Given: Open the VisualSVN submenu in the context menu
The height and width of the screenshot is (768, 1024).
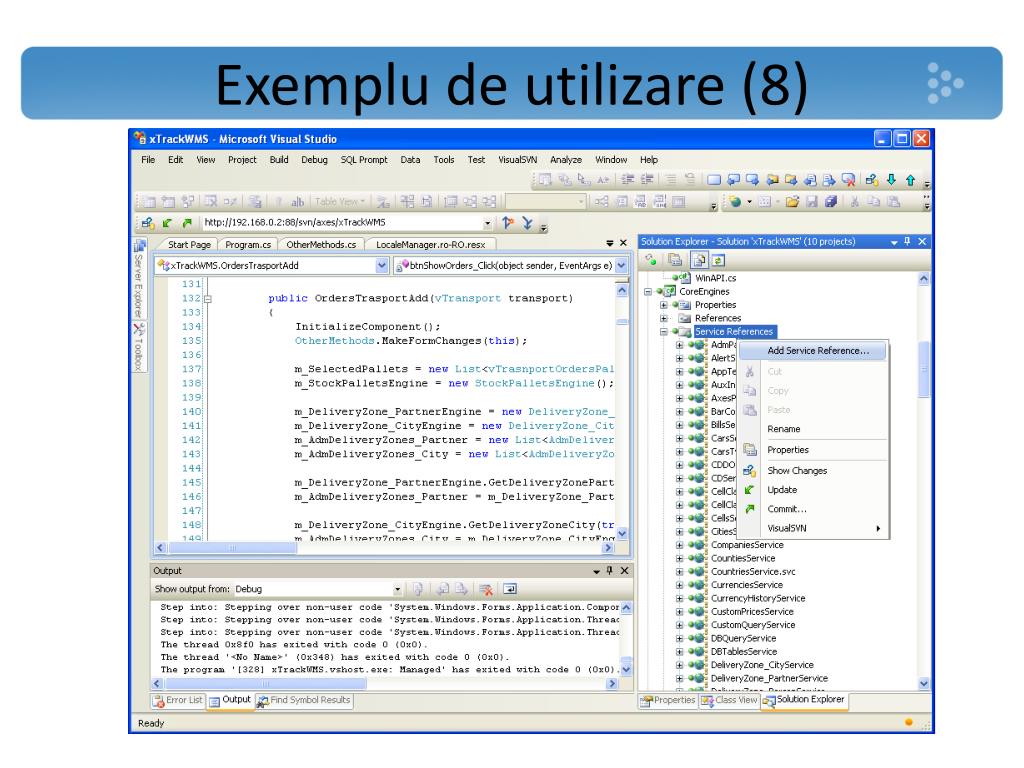Looking at the screenshot, I should (813, 528).
